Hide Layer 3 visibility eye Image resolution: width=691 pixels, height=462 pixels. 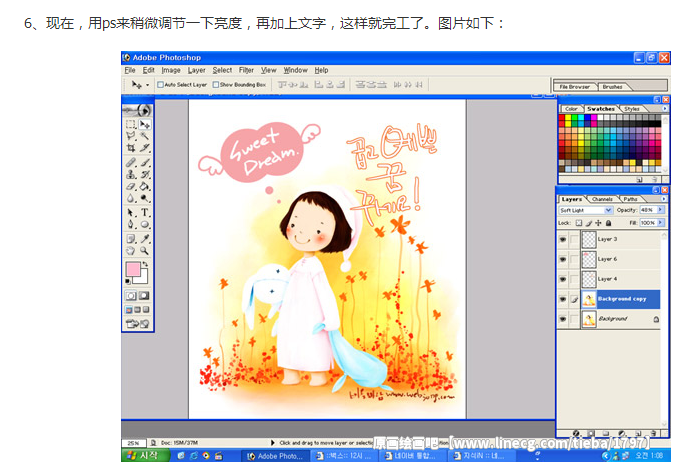[563, 239]
